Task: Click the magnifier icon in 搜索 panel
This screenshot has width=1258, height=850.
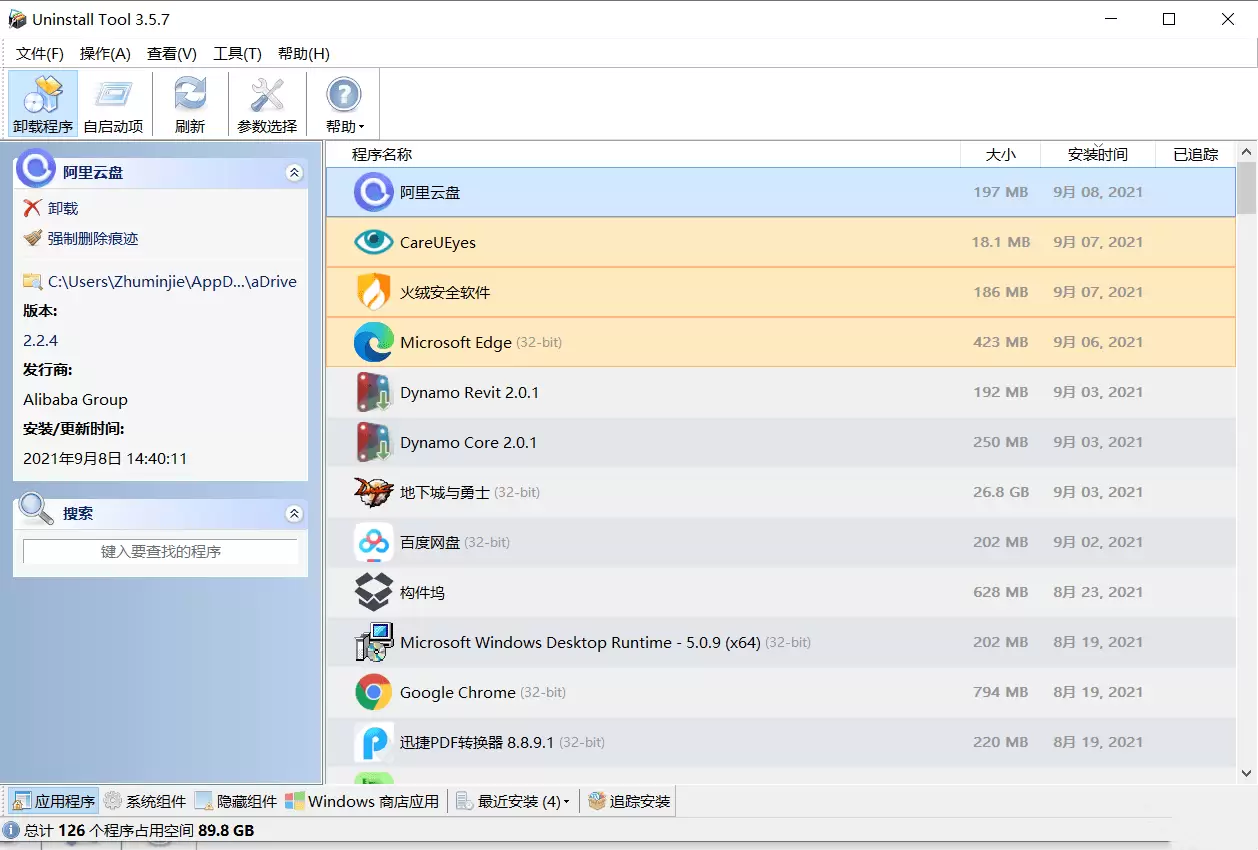Action: tap(36, 509)
